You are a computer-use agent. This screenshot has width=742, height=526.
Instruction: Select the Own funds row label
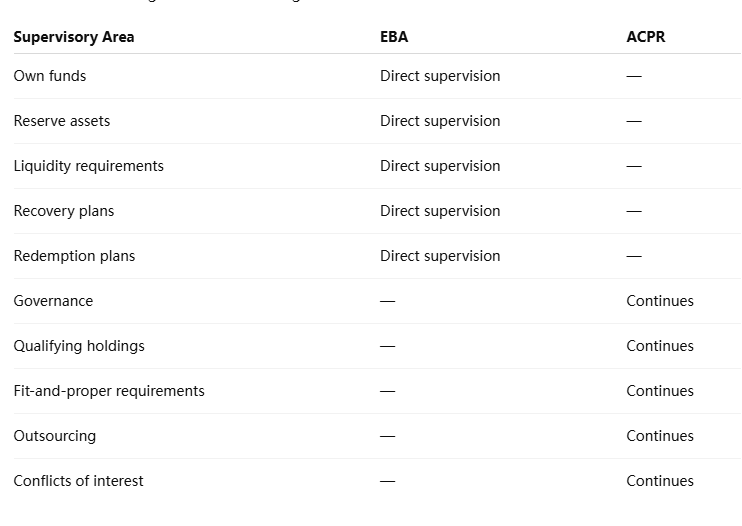[50, 76]
